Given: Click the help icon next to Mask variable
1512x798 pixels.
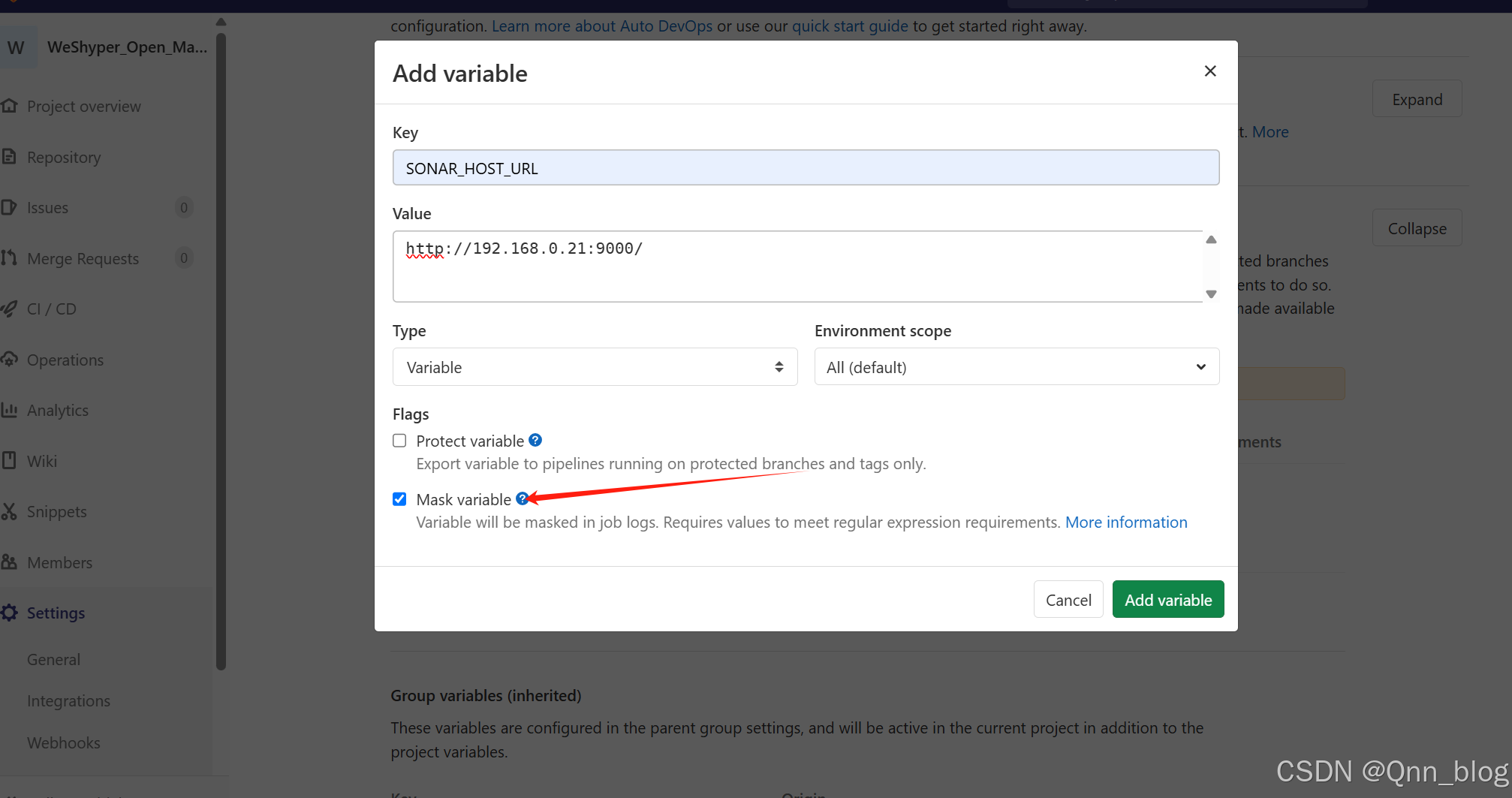Looking at the screenshot, I should pos(522,498).
